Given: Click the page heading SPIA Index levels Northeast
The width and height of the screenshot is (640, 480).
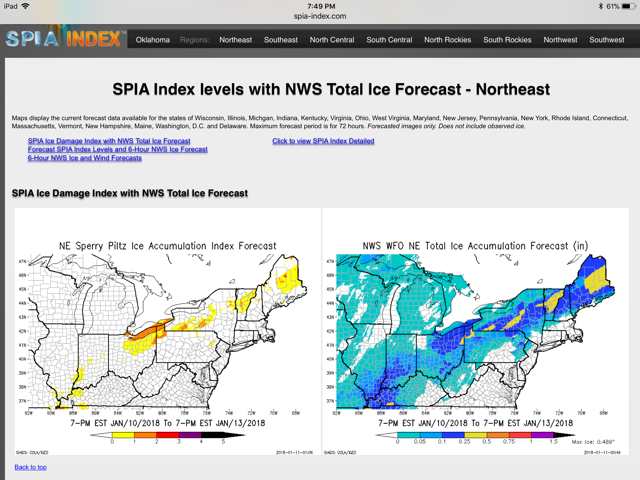Looking at the screenshot, I should click(x=331, y=89).
